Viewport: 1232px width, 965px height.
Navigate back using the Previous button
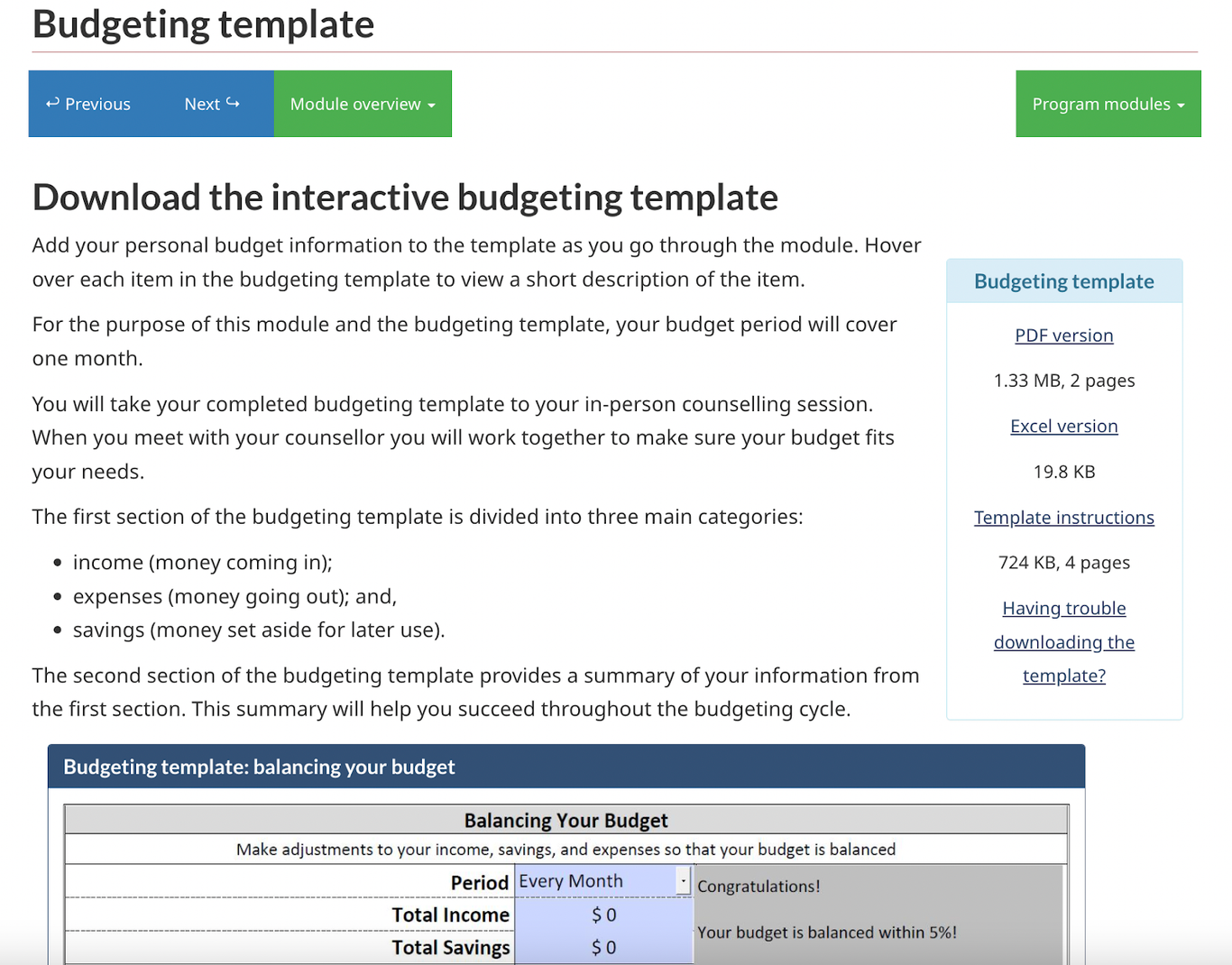pyautogui.click(x=87, y=103)
